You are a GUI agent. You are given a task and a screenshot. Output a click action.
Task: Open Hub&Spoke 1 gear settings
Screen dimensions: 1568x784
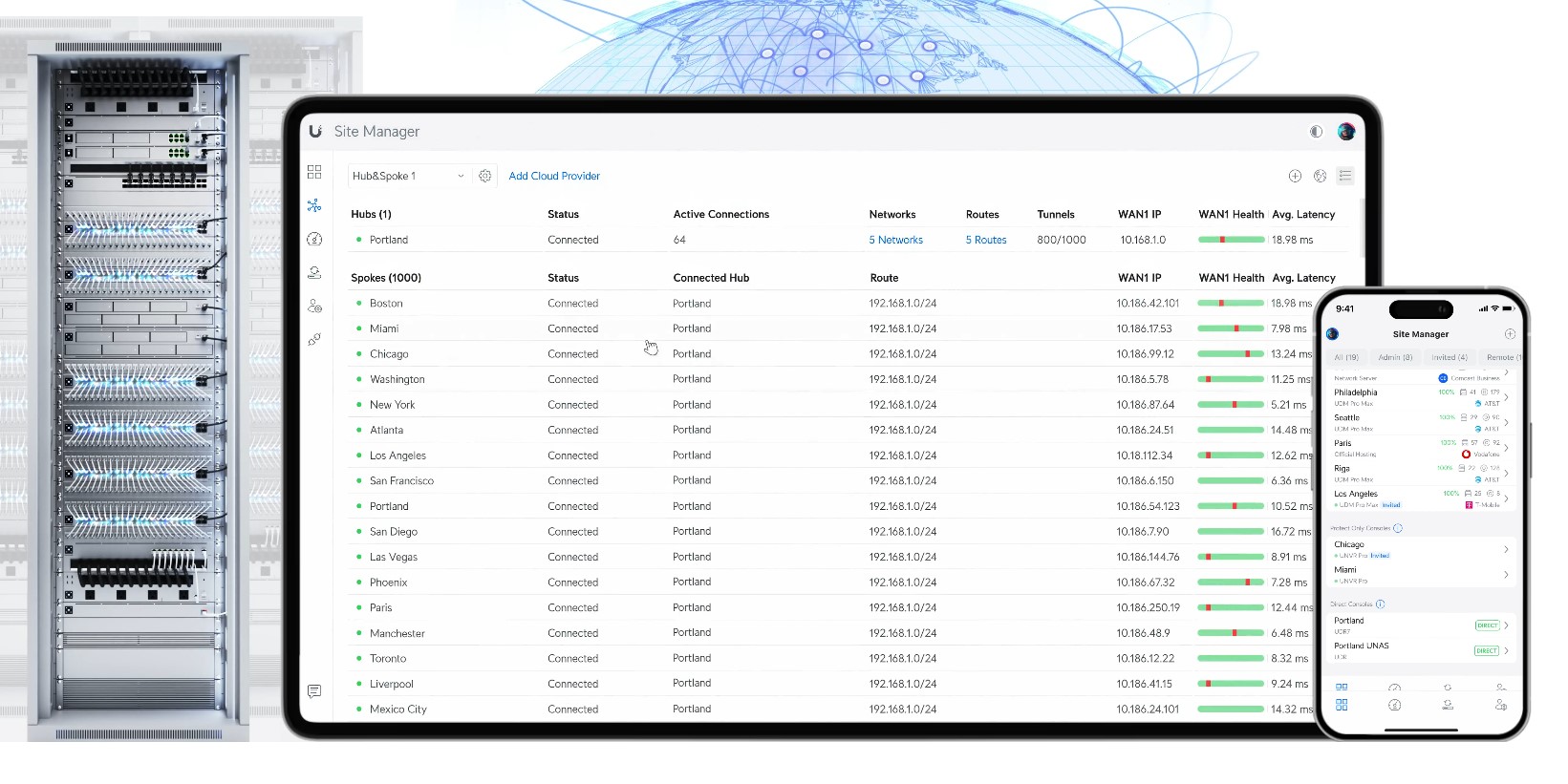485,176
